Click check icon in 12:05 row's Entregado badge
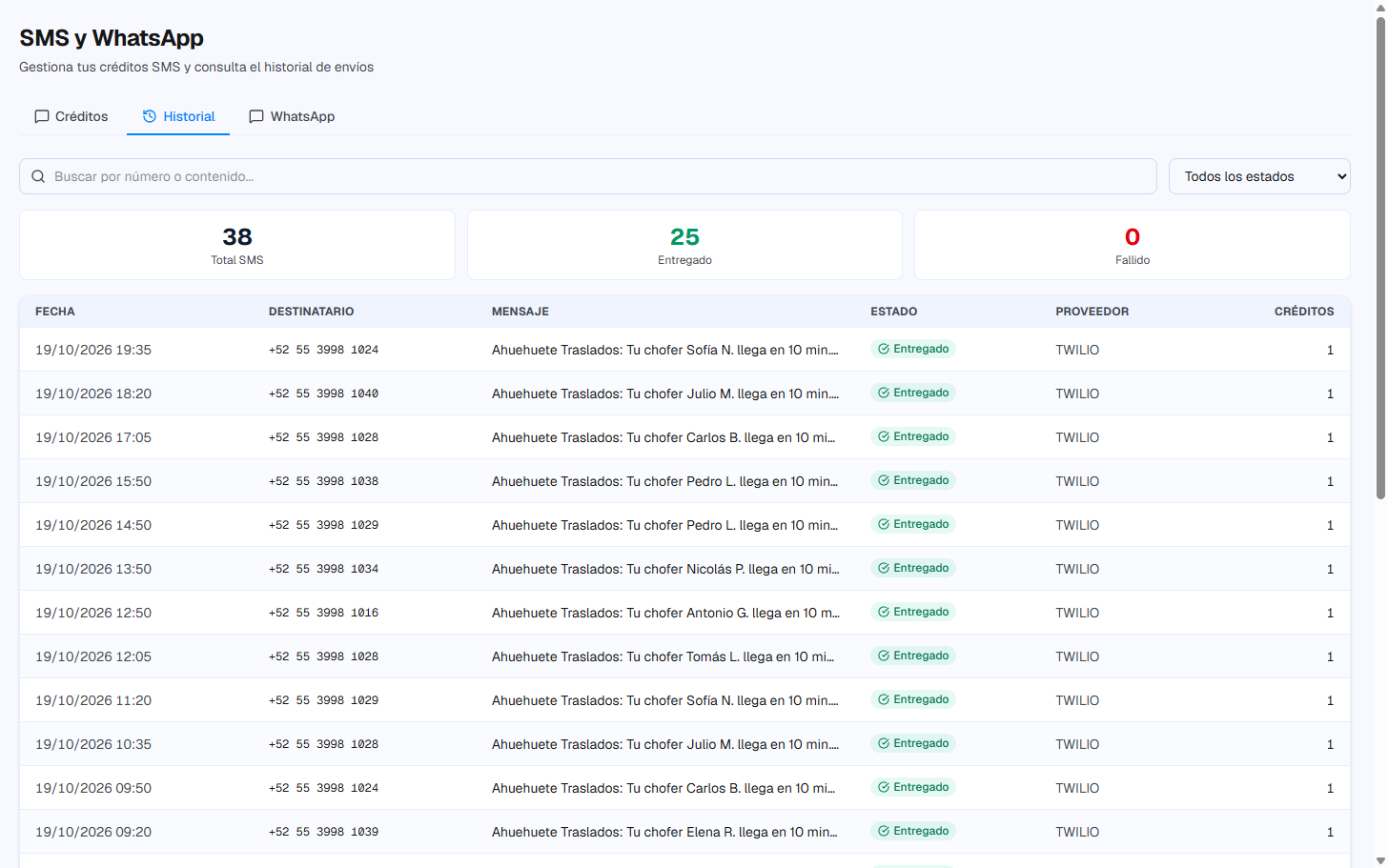The height and width of the screenshot is (868, 1388). pos(884,656)
